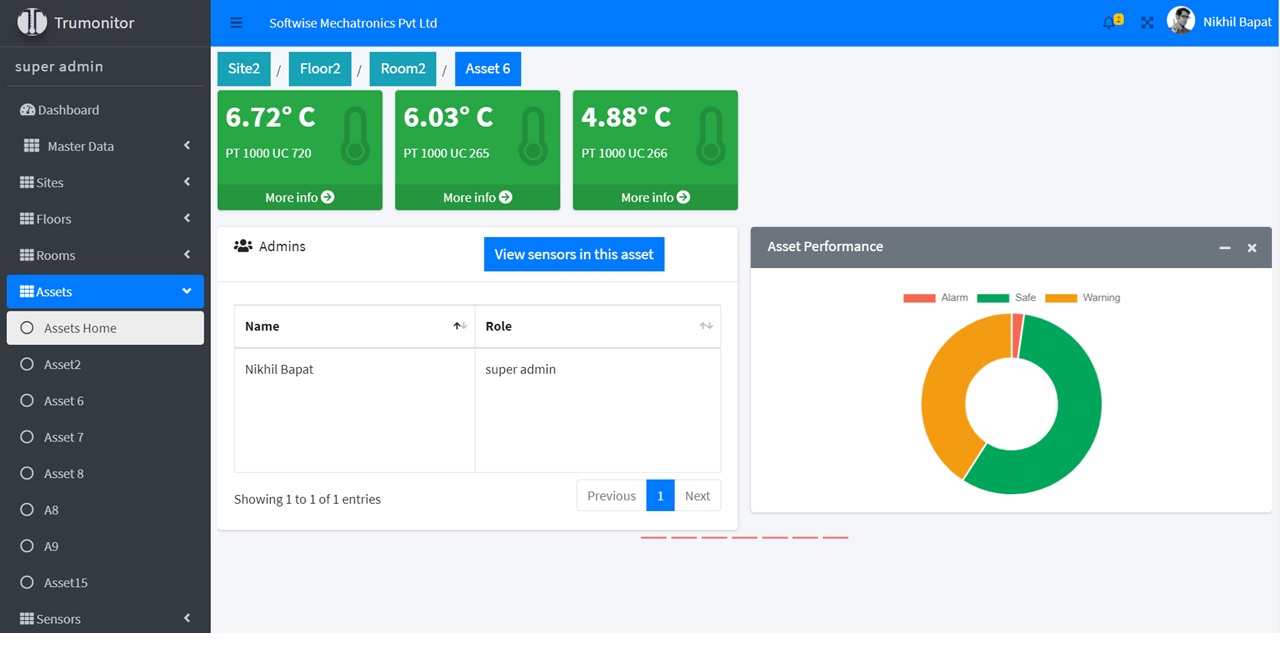Choose Assets Home in the sidebar
The height and width of the screenshot is (648, 1280).
coord(80,328)
